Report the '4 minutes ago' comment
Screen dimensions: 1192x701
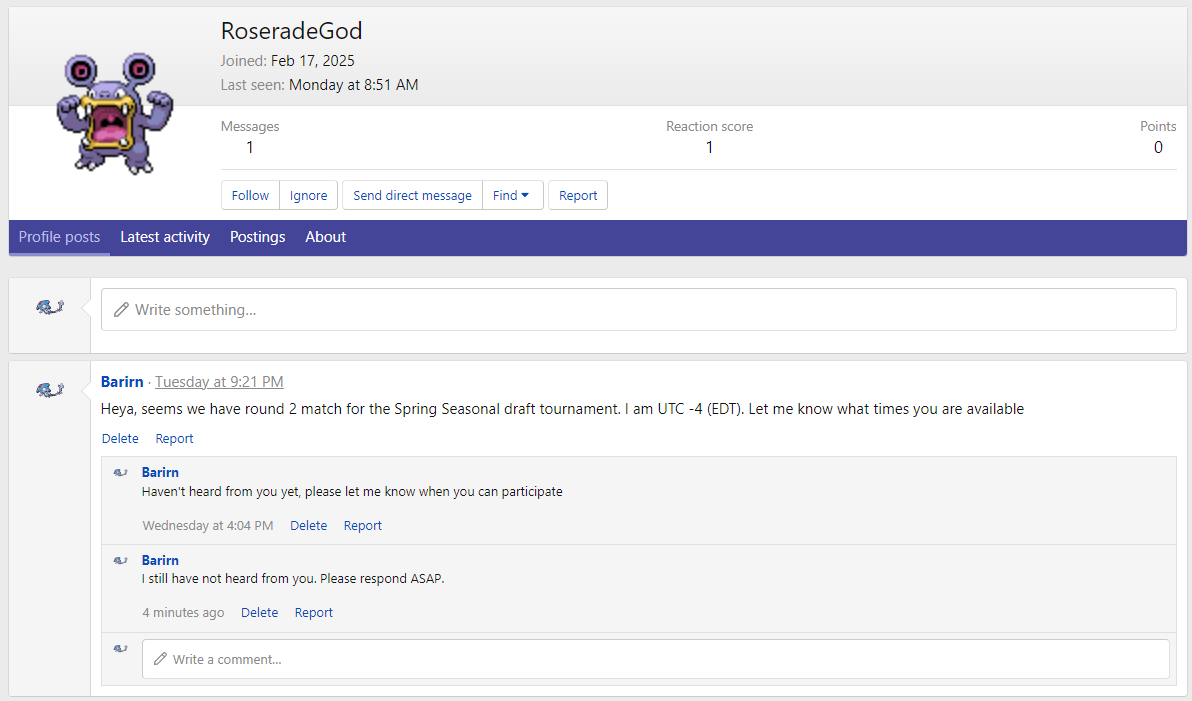coord(313,613)
